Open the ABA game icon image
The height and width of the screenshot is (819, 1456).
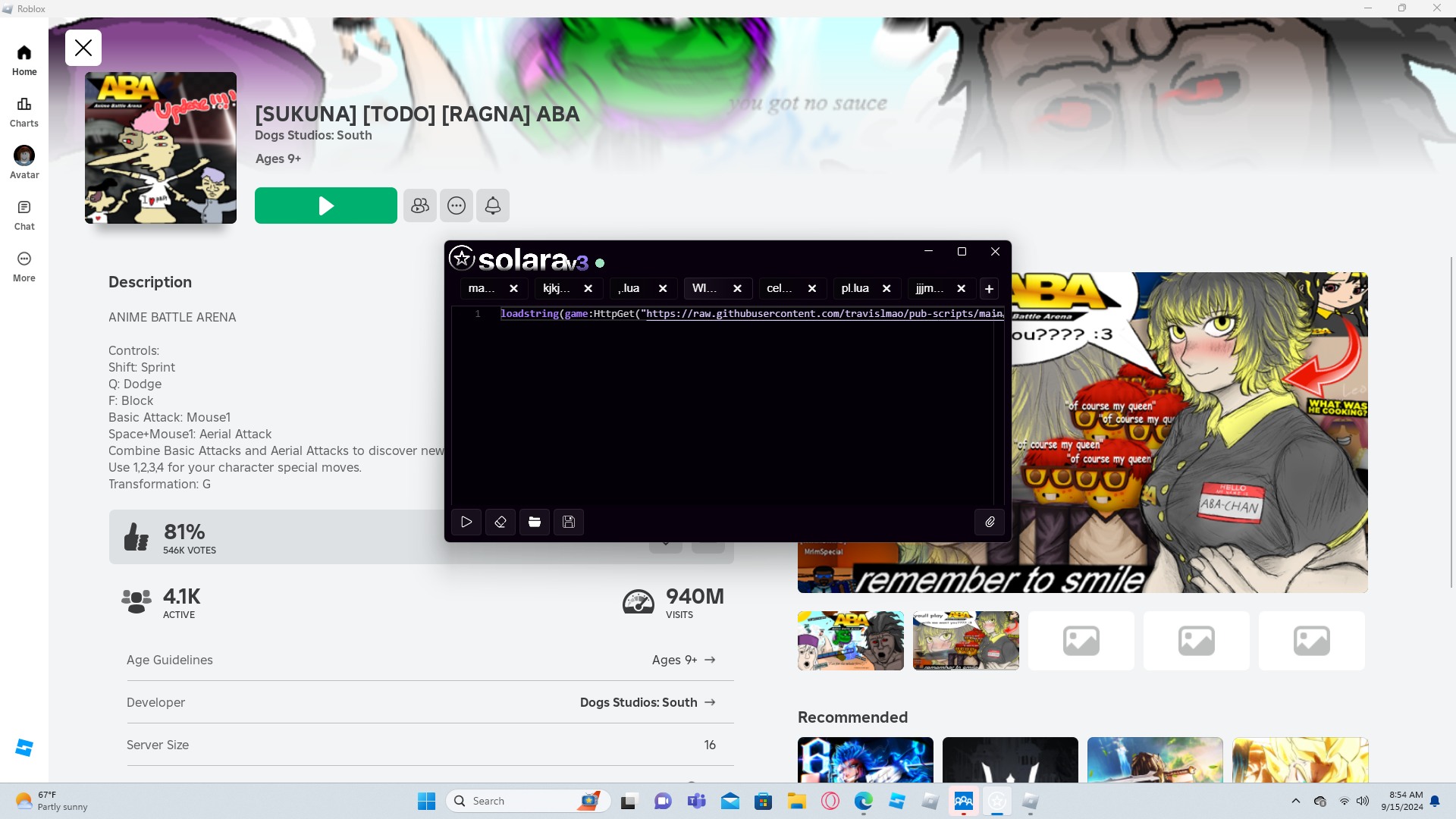(161, 148)
